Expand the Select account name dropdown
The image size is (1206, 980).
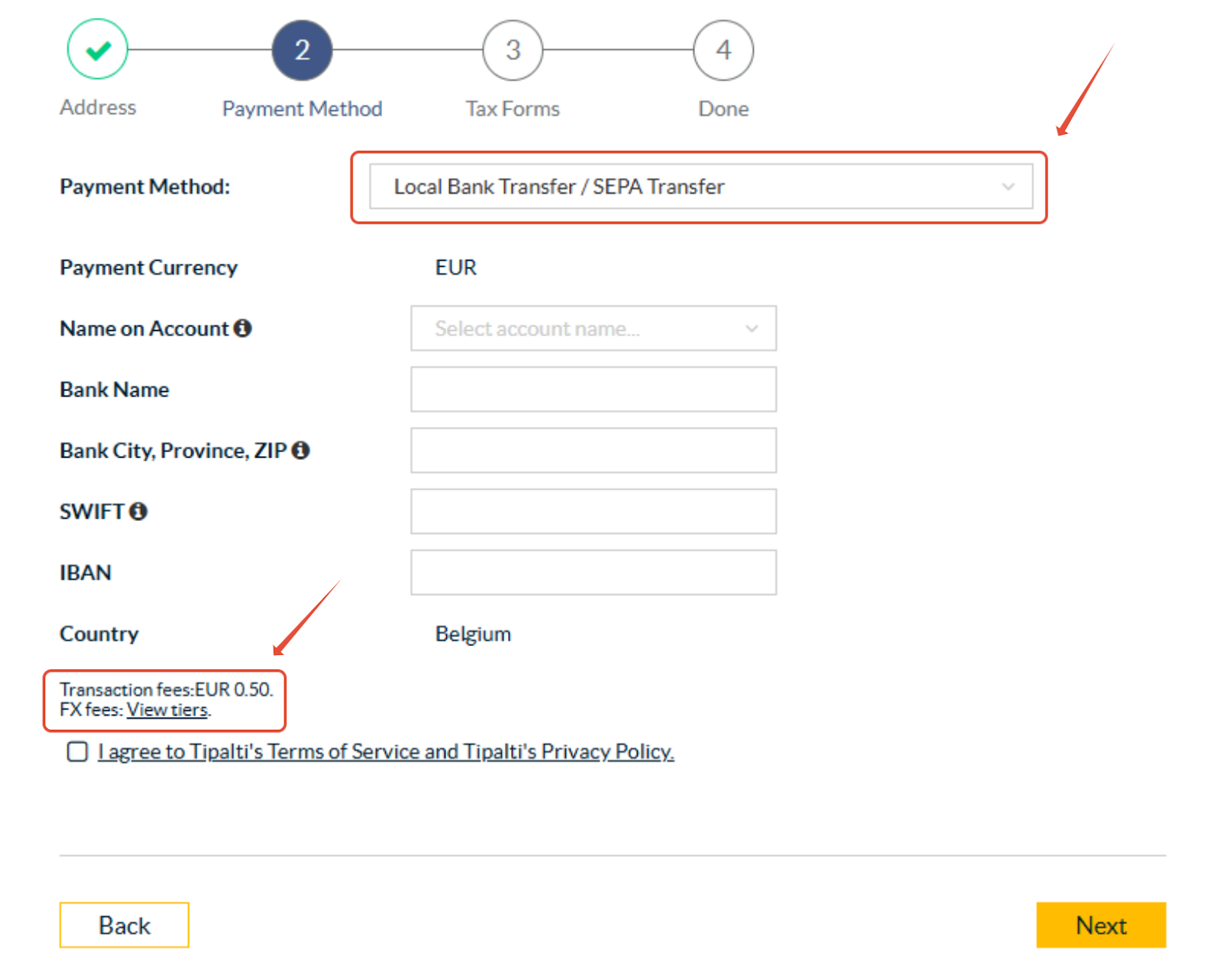coord(593,329)
